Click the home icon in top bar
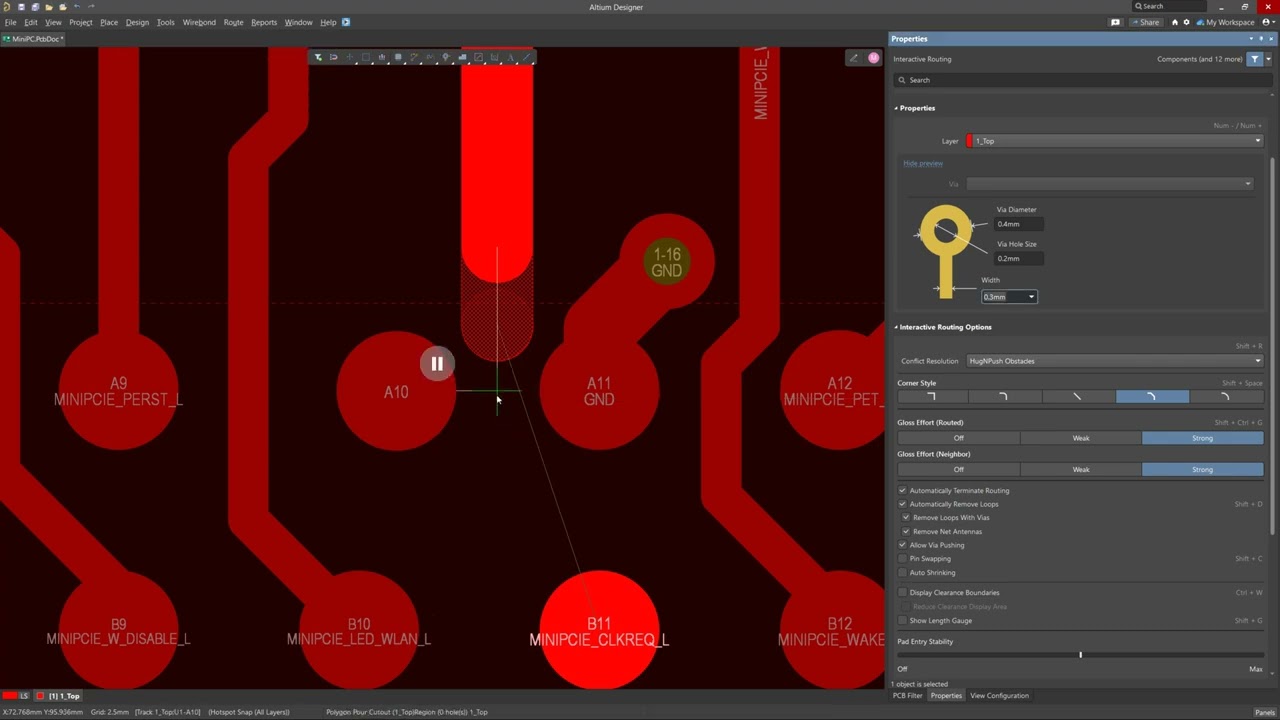 (x=1174, y=22)
